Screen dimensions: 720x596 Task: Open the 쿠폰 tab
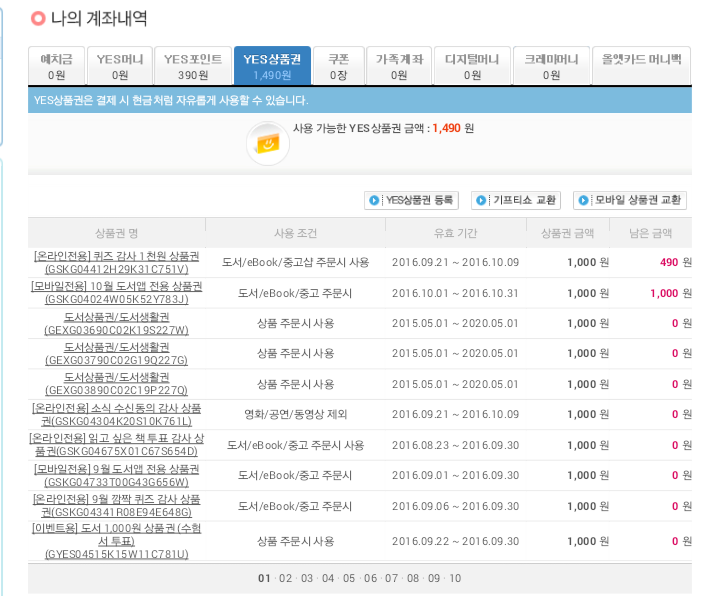(x=338, y=66)
